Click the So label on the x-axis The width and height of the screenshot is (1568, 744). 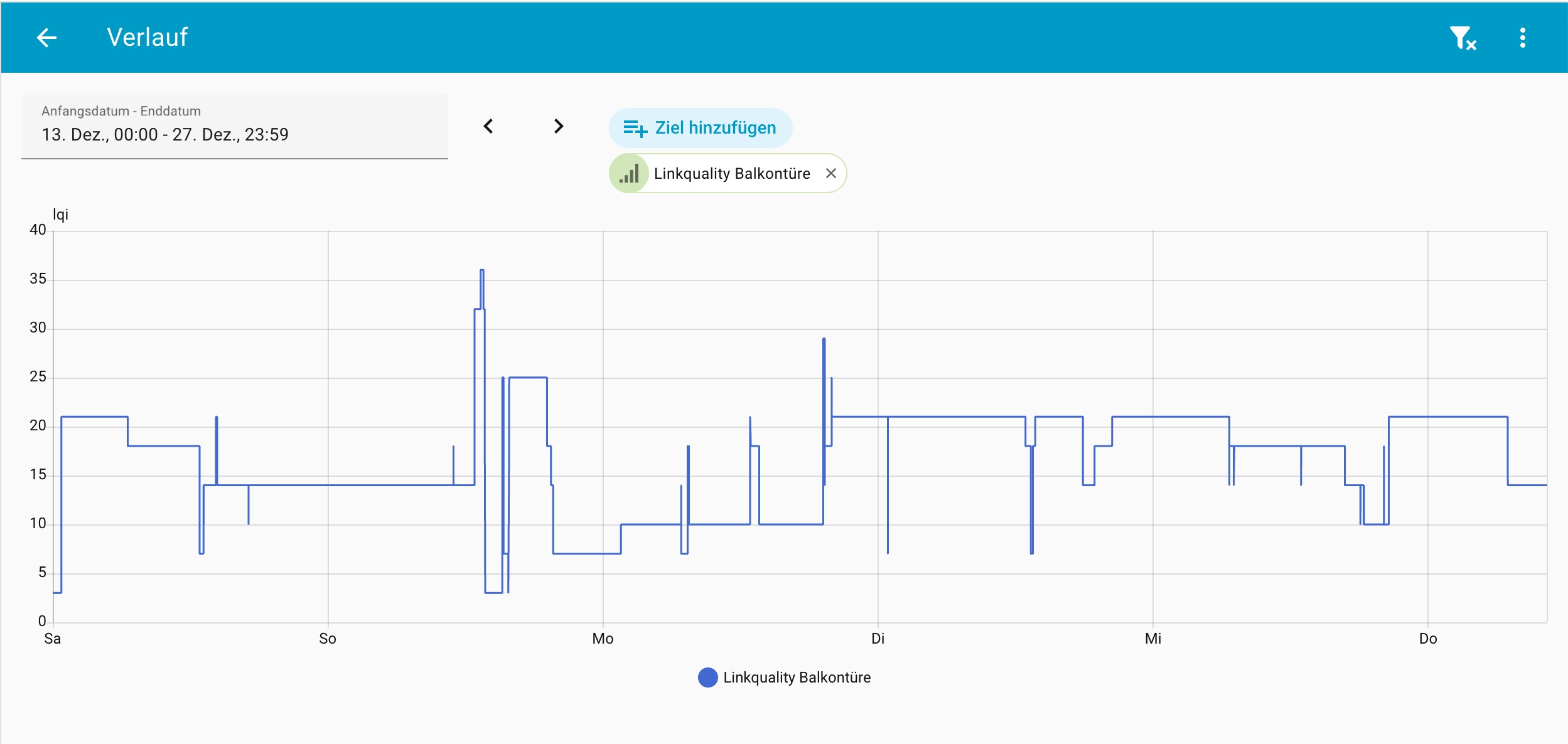(328, 639)
